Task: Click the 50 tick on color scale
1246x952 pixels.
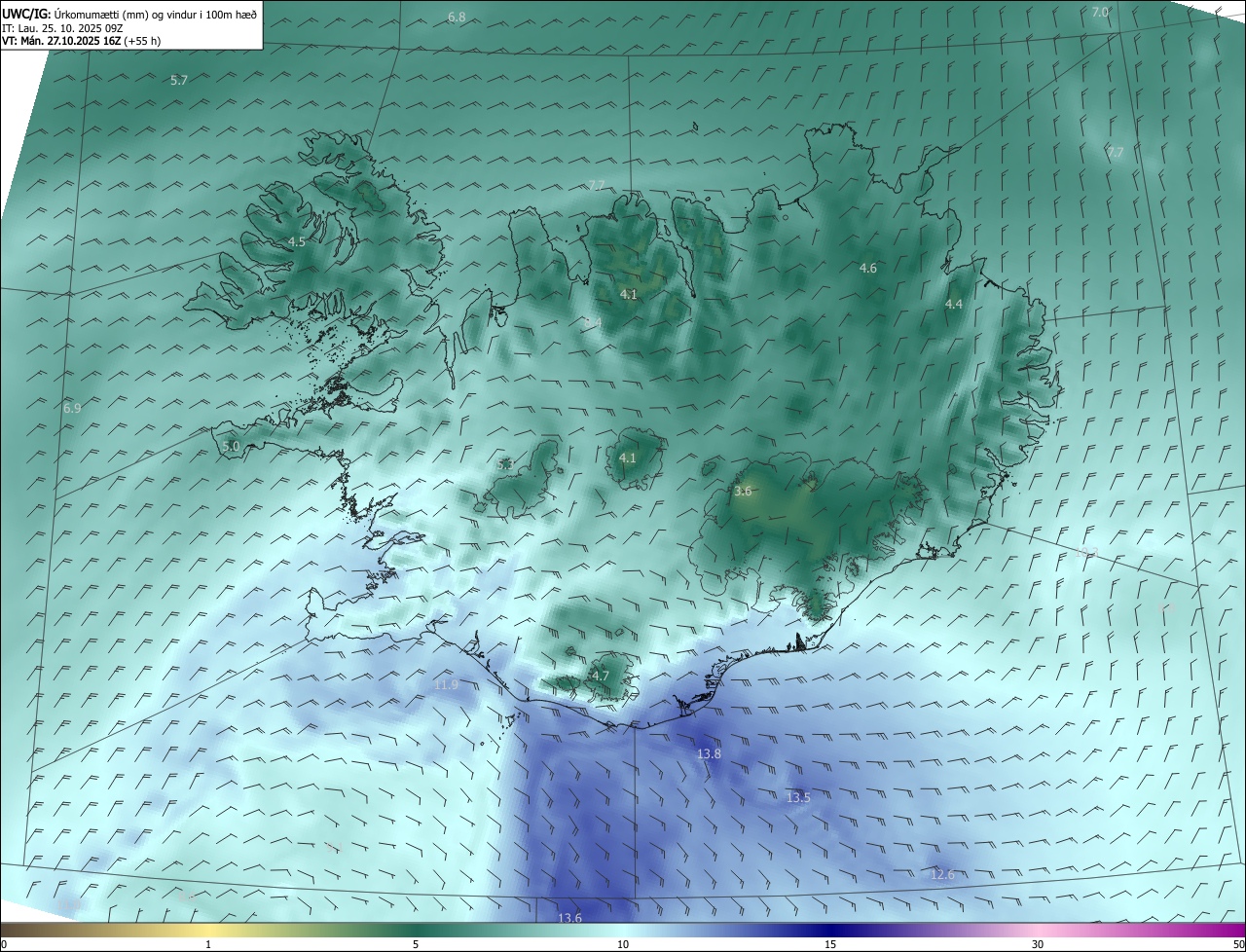Action: [1238, 944]
